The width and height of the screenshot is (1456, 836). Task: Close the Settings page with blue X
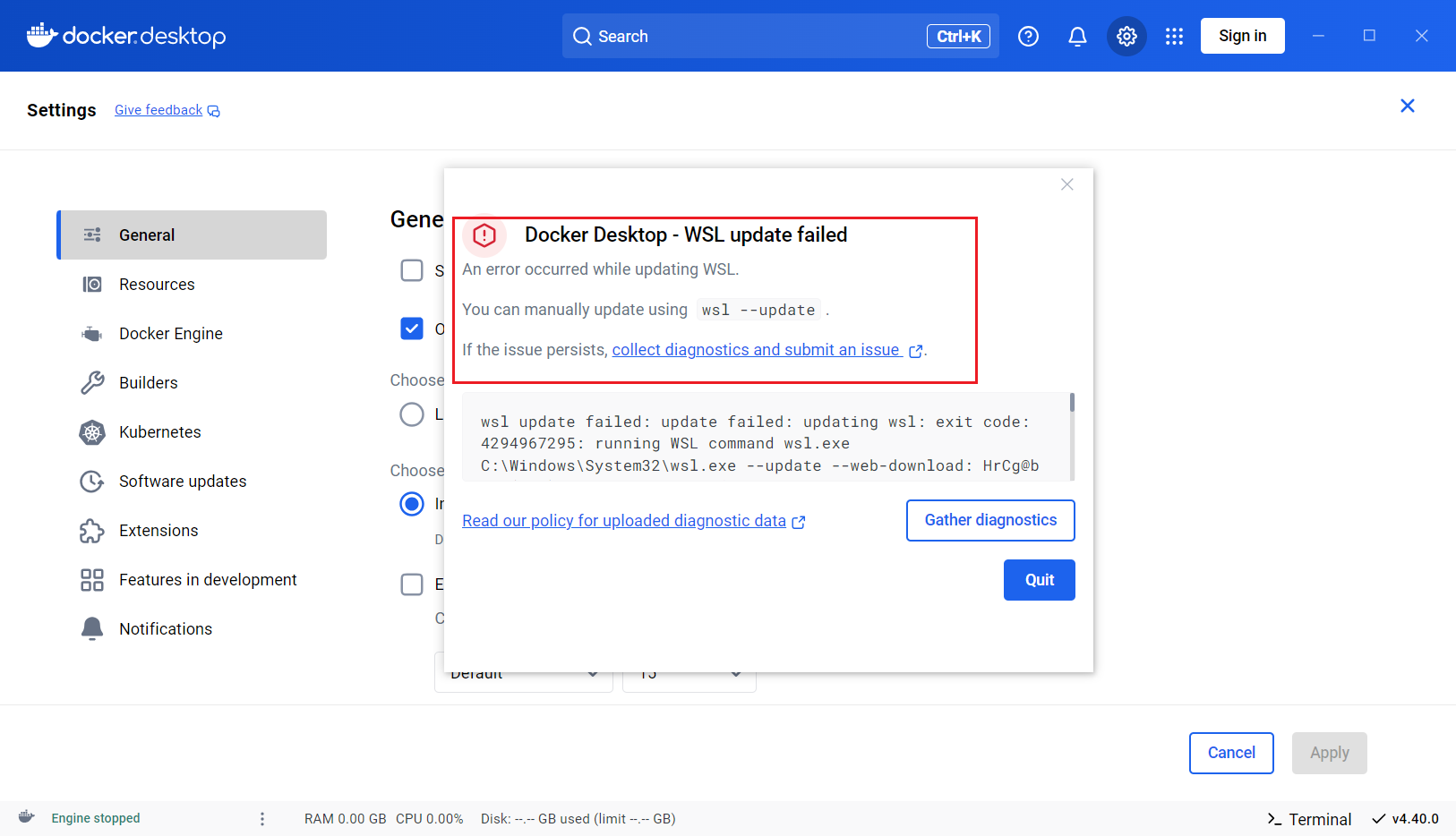[x=1408, y=106]
